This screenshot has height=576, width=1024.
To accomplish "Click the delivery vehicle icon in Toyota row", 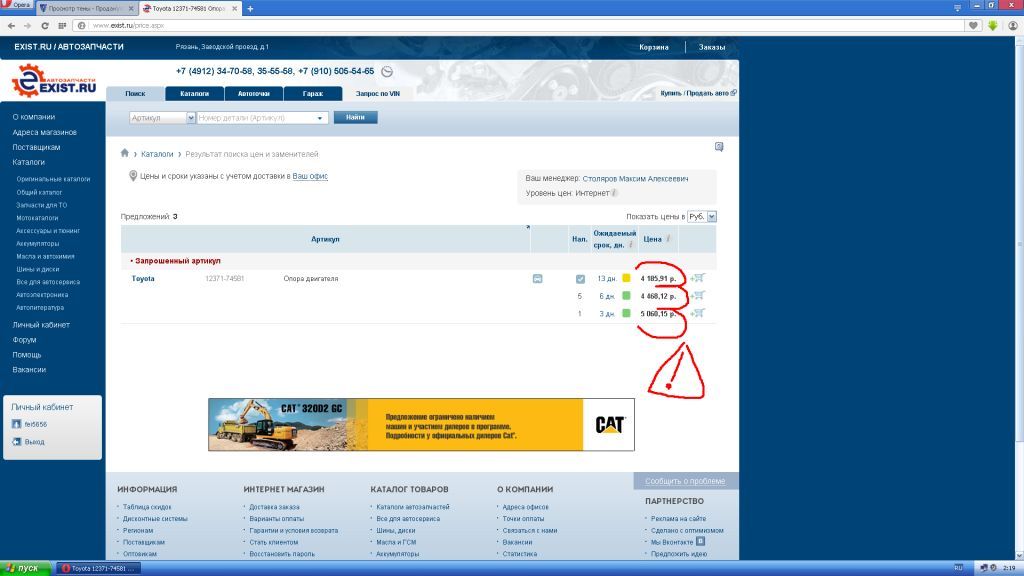I will tap(538, 279).
